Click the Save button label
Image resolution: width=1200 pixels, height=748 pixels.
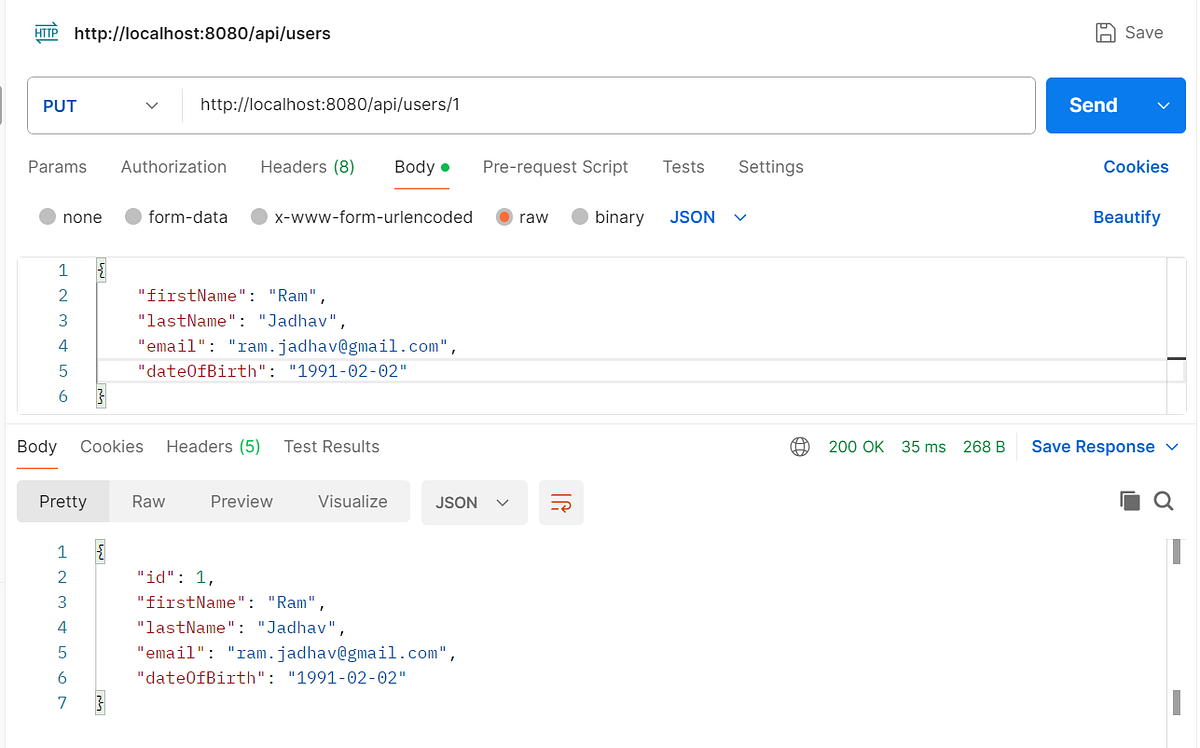(1144, 33)
